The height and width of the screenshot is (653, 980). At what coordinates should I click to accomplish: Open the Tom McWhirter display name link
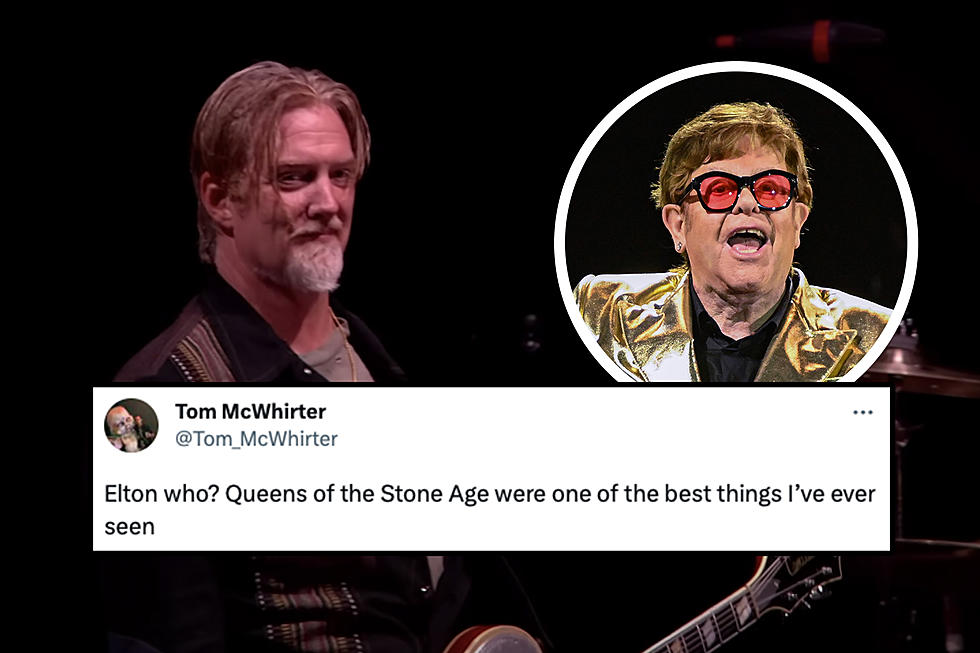coord(251,412)
